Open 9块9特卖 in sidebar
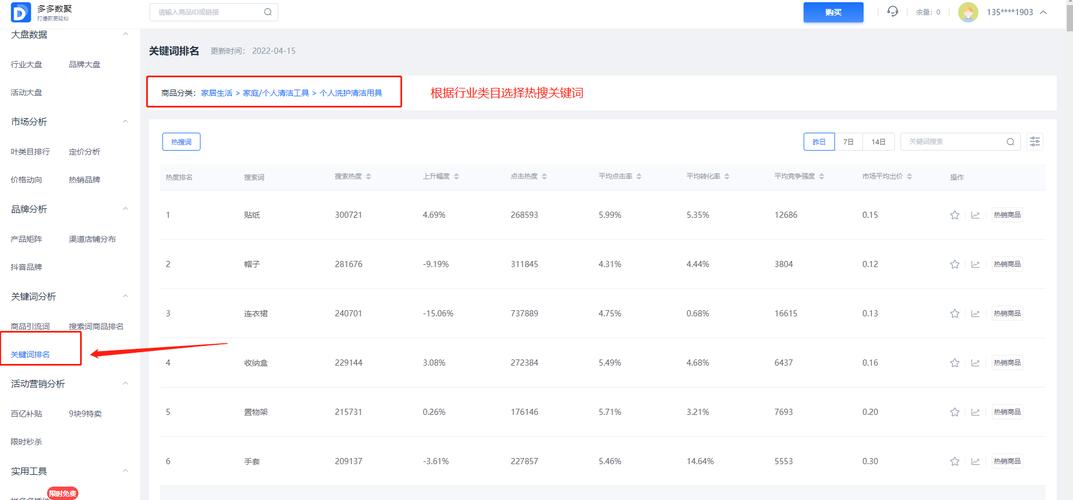The image size is (1073, 500). click(85, 414)
